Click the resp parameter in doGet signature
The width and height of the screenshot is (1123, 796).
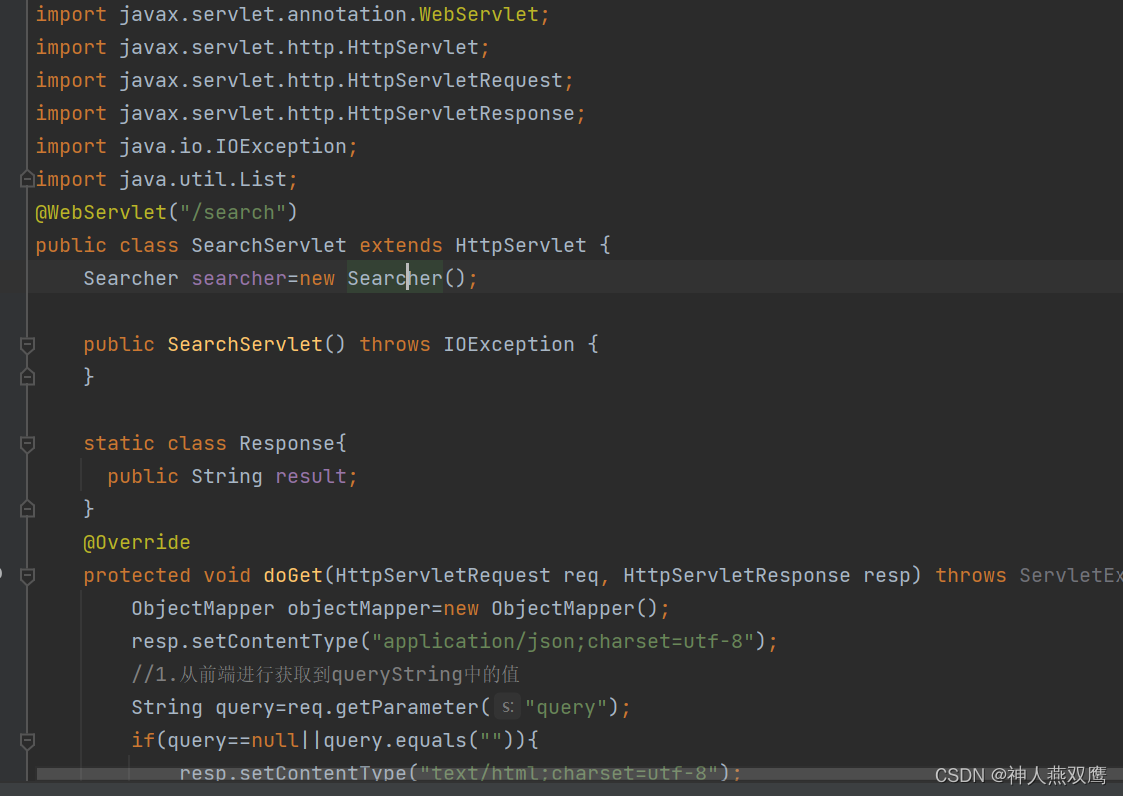pyautogui.click(x=886, y=575)
